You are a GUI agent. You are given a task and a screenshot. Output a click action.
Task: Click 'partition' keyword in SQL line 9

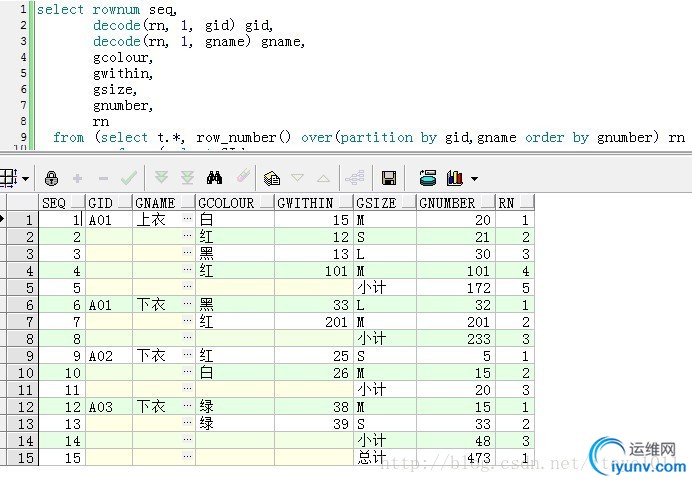(x=376, y=138)
